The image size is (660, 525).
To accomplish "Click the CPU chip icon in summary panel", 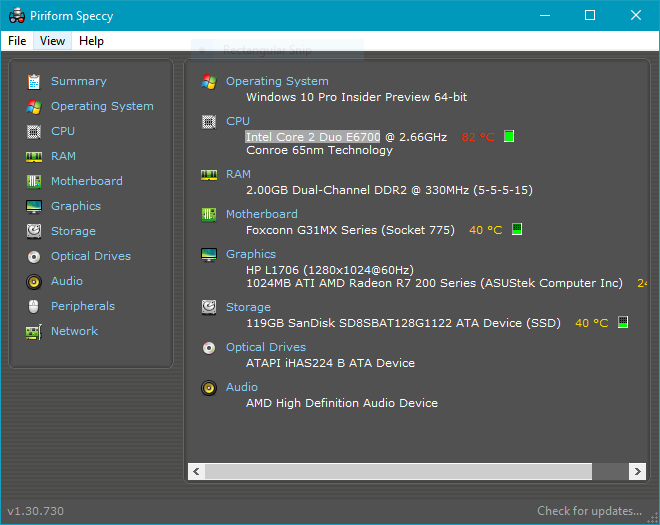I will [x=209, y=122].
